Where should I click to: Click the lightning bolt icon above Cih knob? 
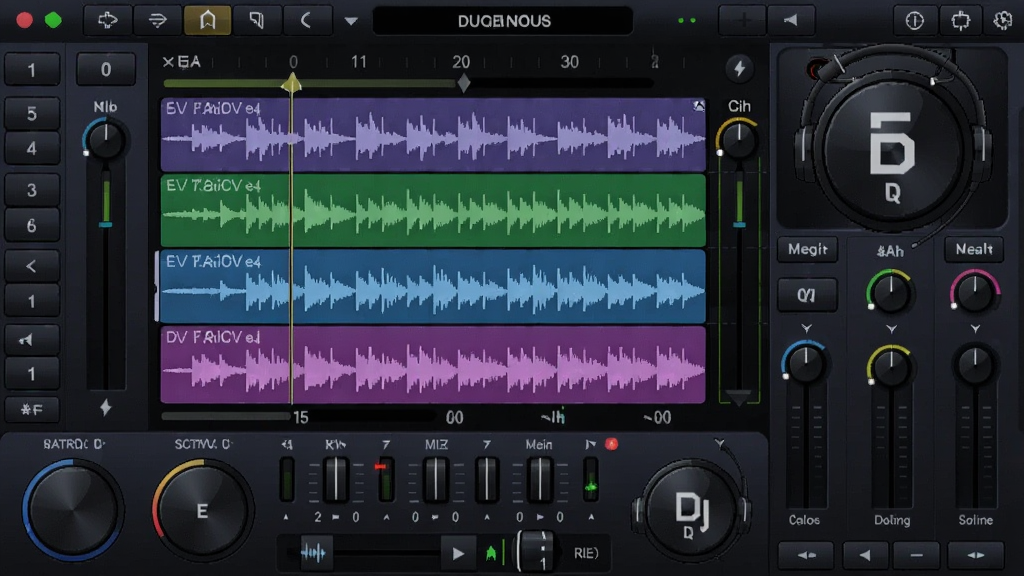(x=739, y=68)
